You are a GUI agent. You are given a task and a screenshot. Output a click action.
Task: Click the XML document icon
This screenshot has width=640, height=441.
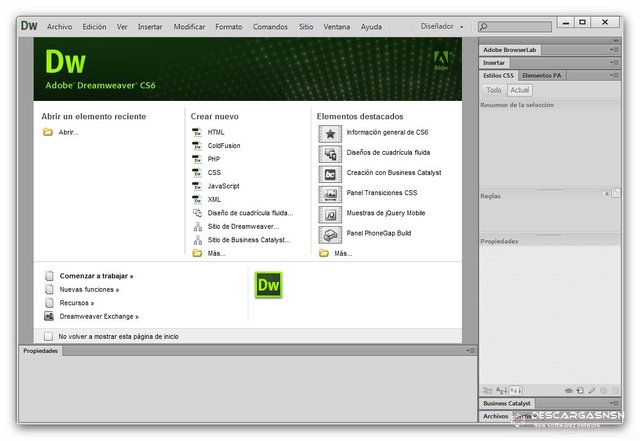tap(197, 199)
